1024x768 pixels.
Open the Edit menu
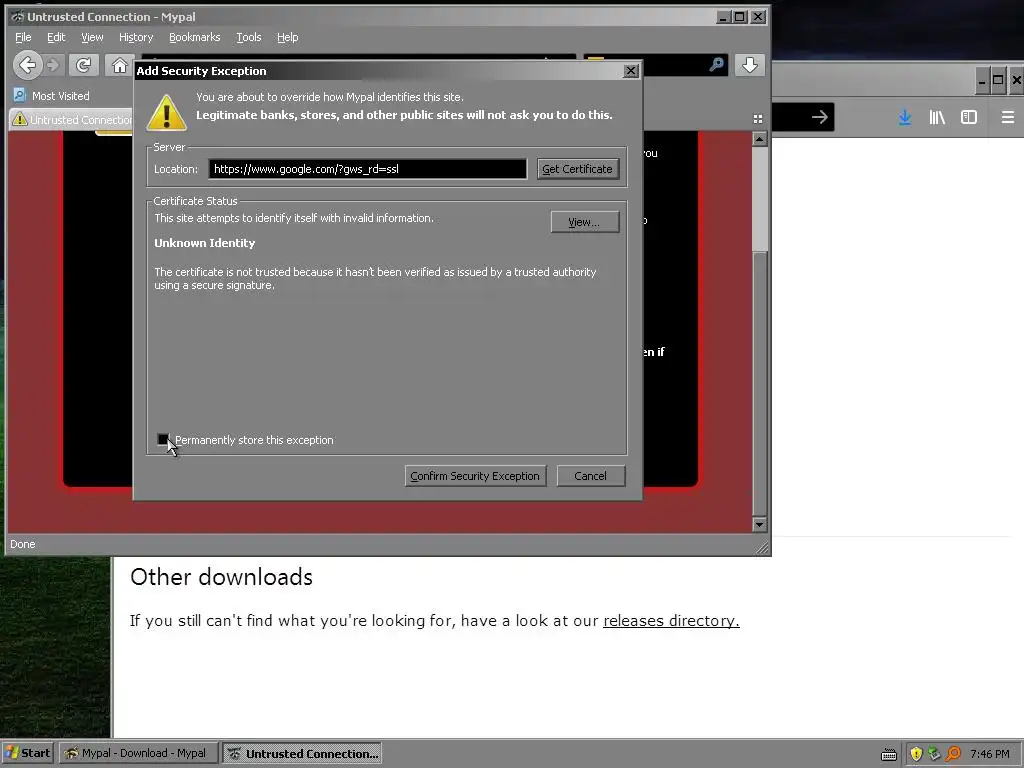[56, 37]
